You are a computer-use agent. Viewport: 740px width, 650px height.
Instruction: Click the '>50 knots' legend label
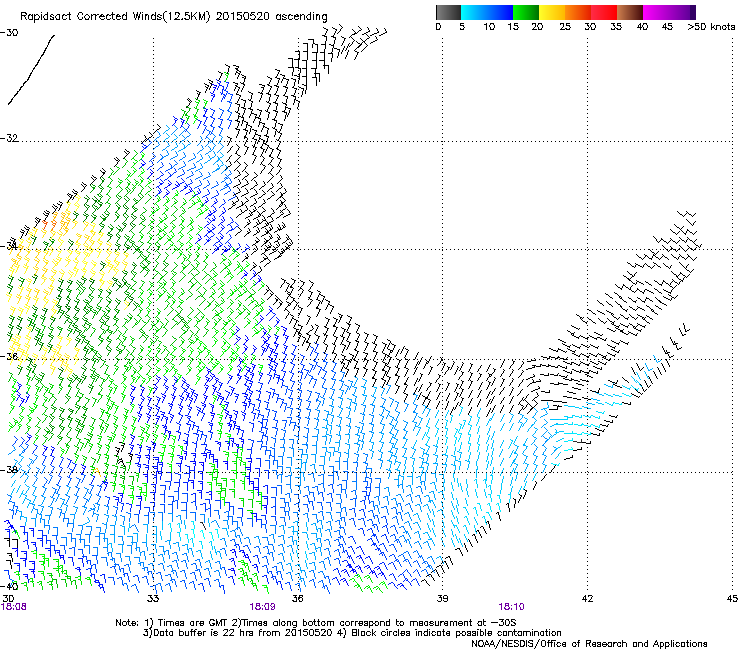coord(711,27)
